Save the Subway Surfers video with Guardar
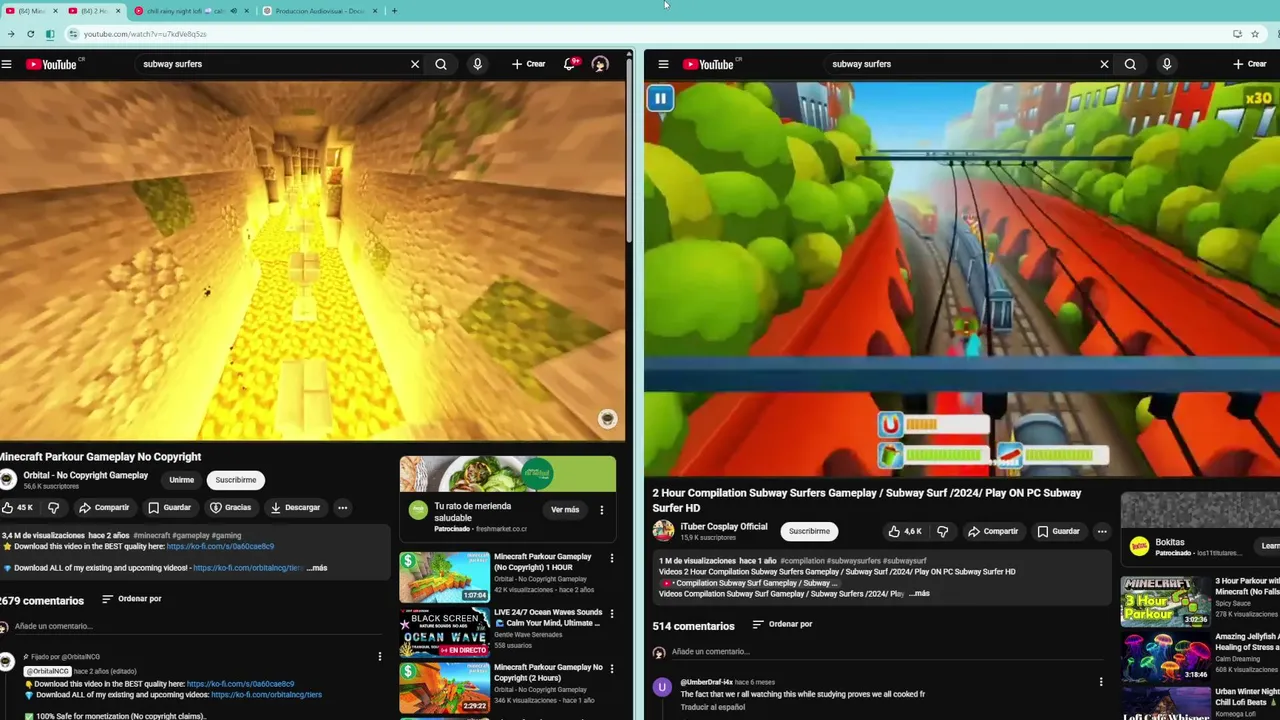Image resolution: width=1280 pixels, height=720 pixels. tap(1059, 531)
